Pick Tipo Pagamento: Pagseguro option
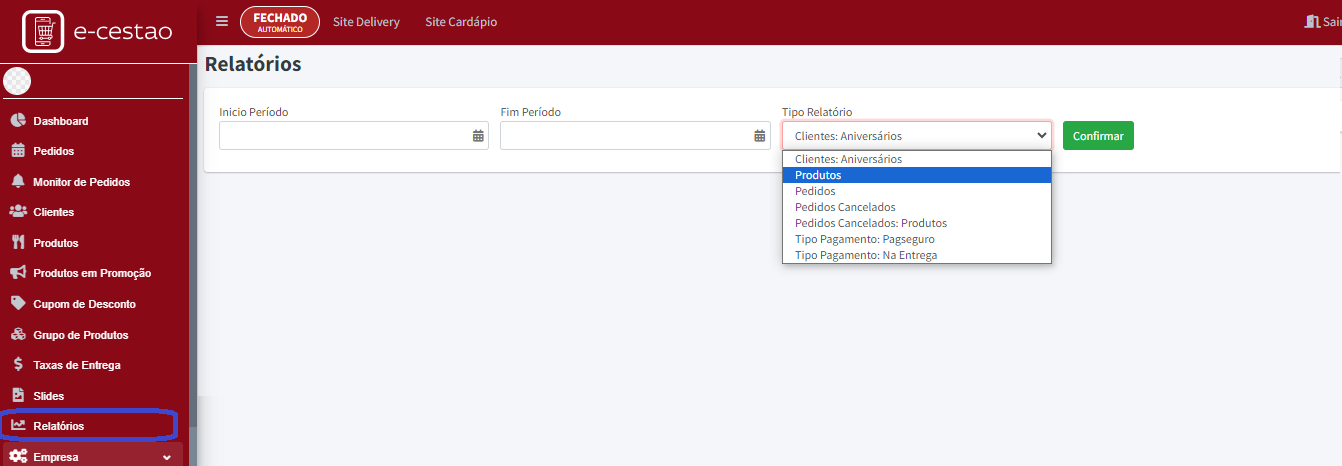 click(917, 239)
